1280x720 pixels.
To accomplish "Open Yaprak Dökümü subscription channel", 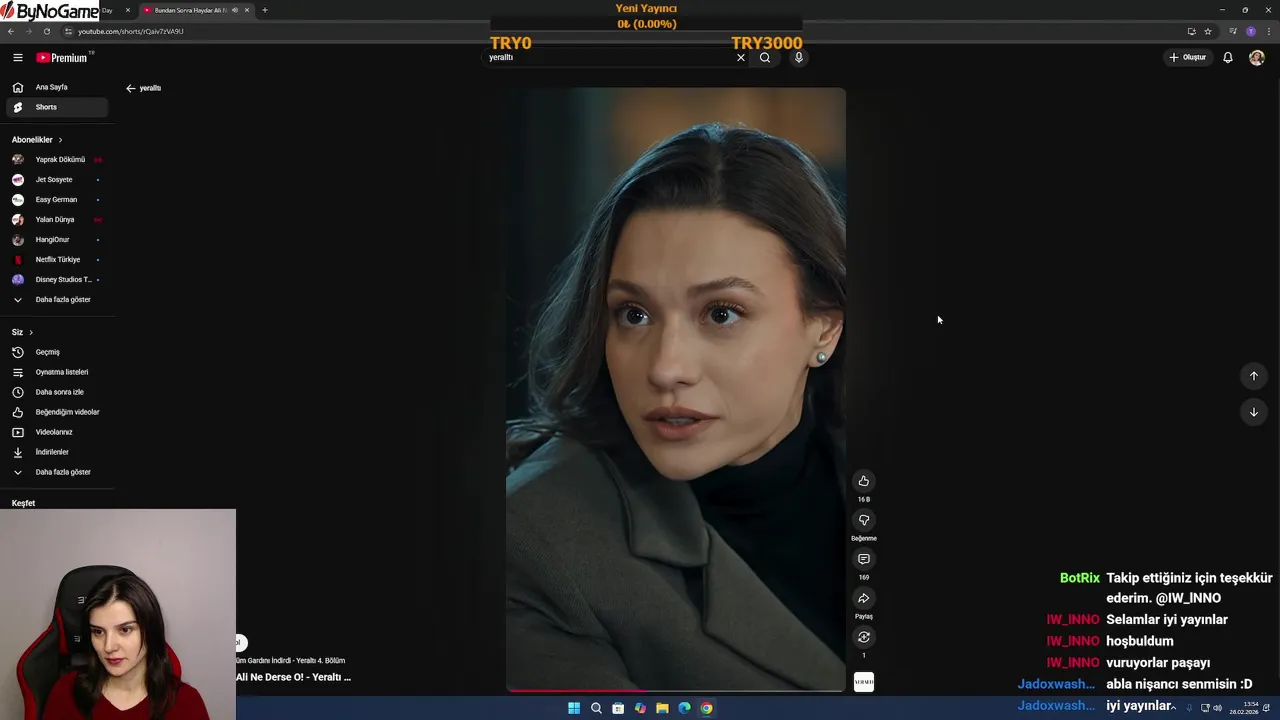I will click(57, 159).
